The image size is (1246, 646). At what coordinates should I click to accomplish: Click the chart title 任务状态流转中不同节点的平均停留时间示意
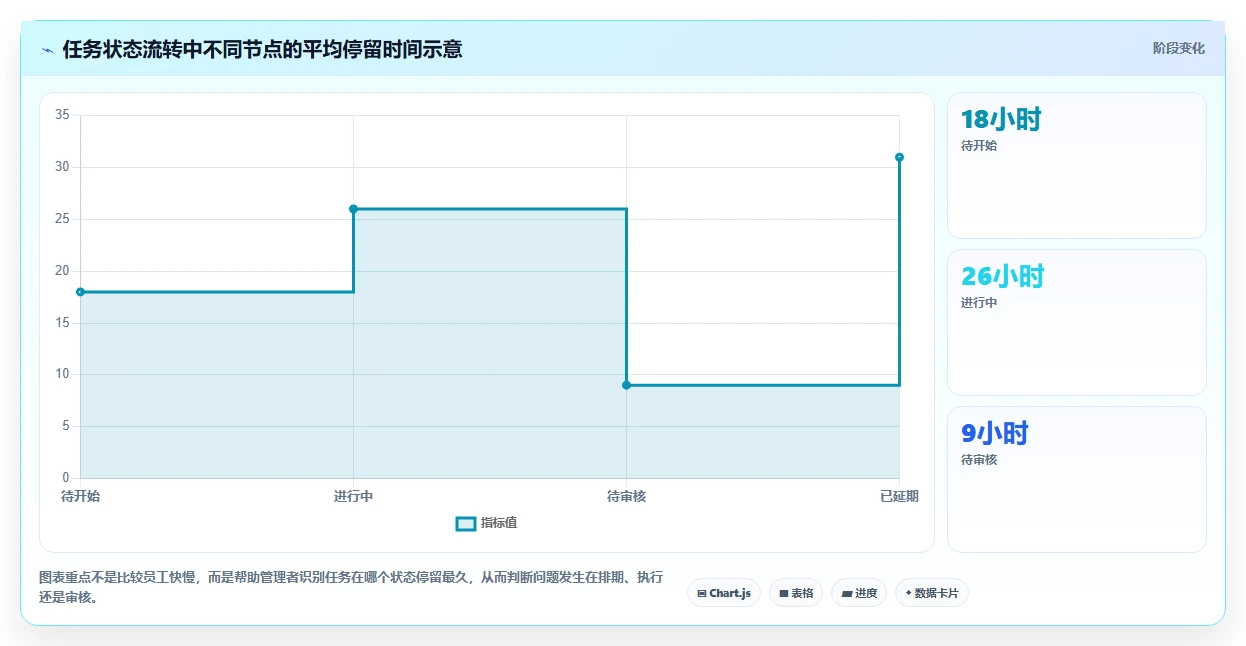point(262,49)
